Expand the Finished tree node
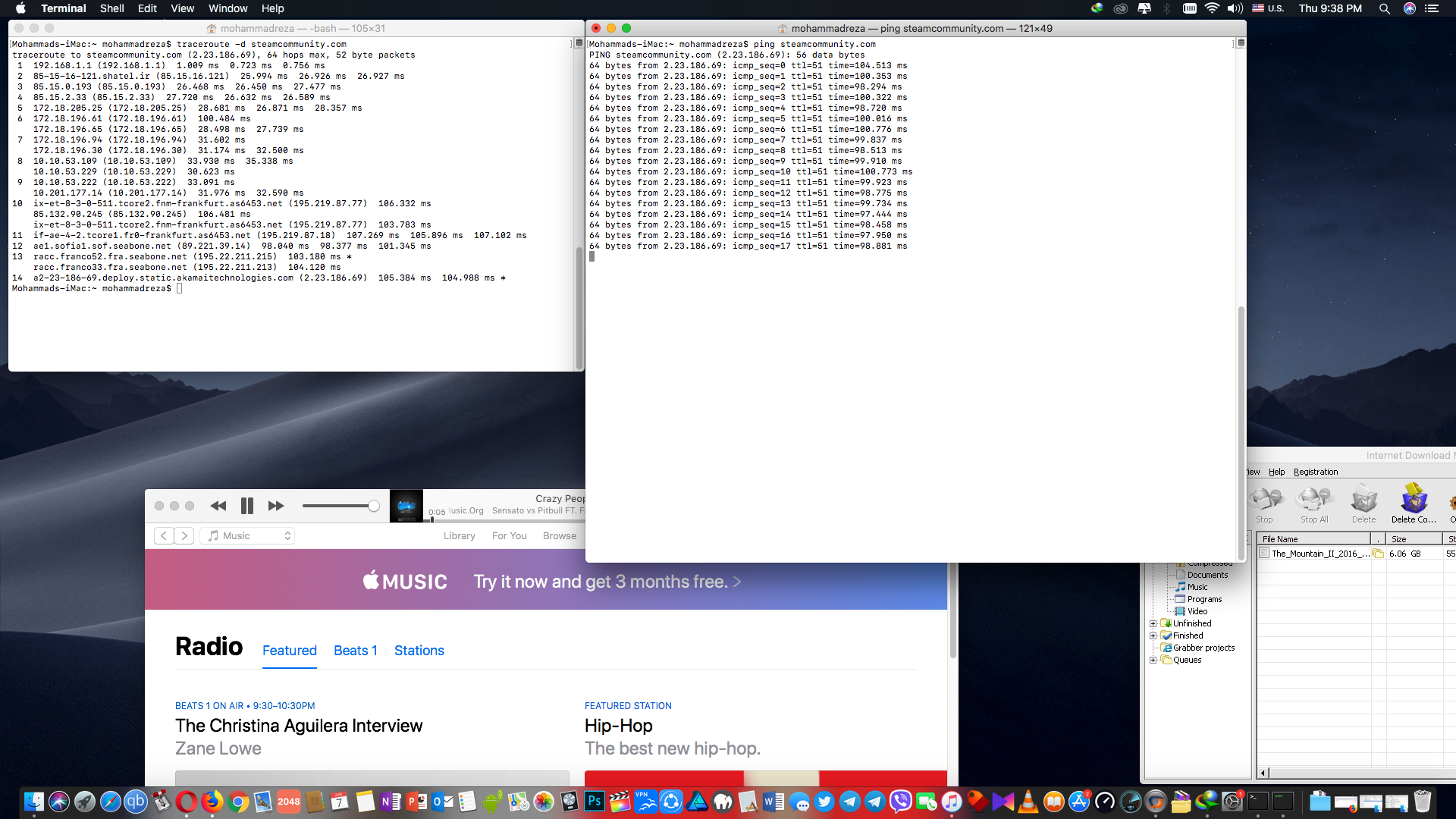 pyautogui.click(x=1153, y=635)
